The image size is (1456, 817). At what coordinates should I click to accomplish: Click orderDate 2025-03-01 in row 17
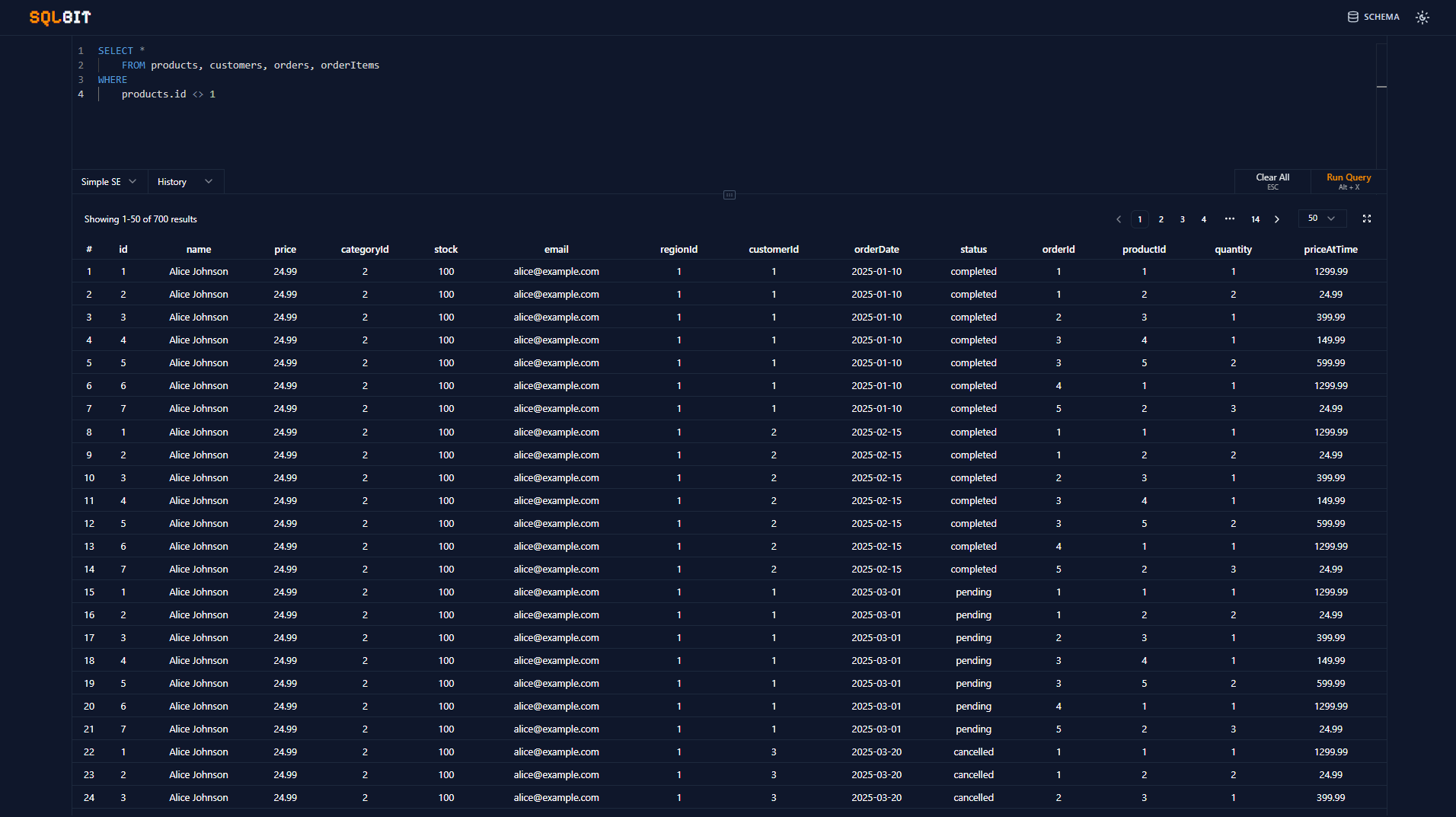(x=876, y=638)
